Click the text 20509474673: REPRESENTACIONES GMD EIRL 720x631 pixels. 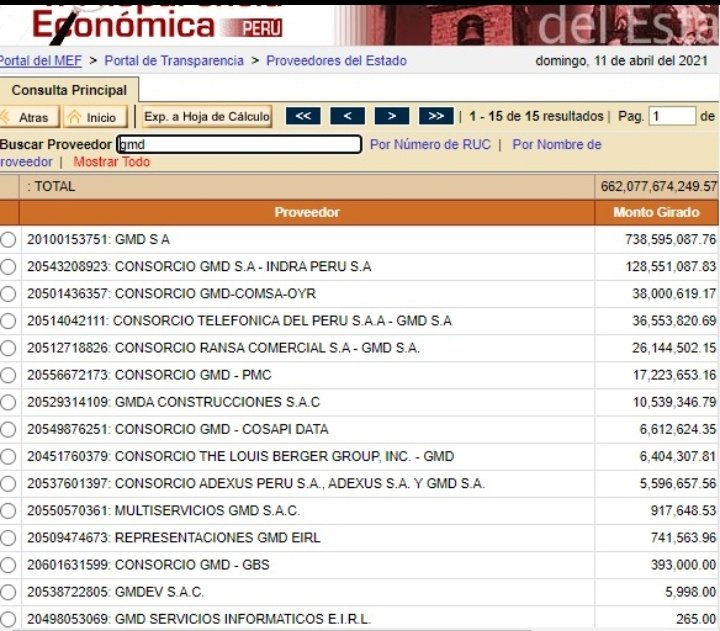click(x=174, y=538)
